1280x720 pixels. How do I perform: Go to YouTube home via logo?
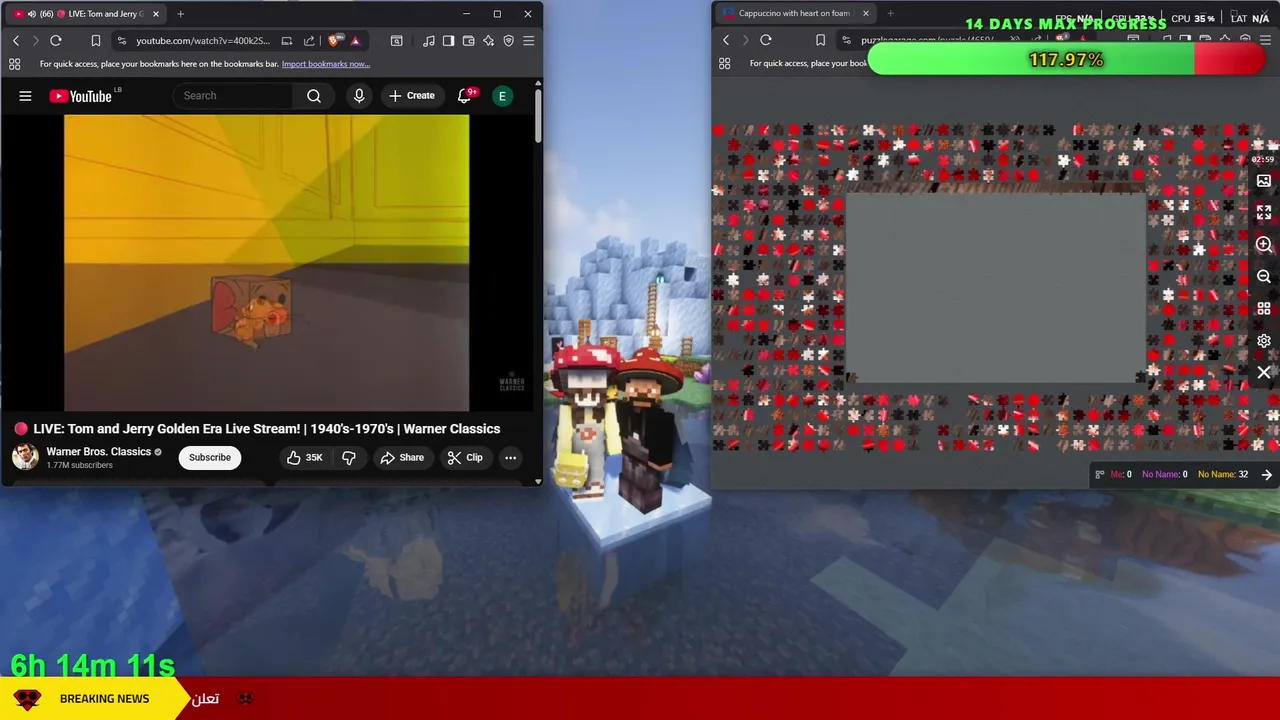click(x=81, y=96)
